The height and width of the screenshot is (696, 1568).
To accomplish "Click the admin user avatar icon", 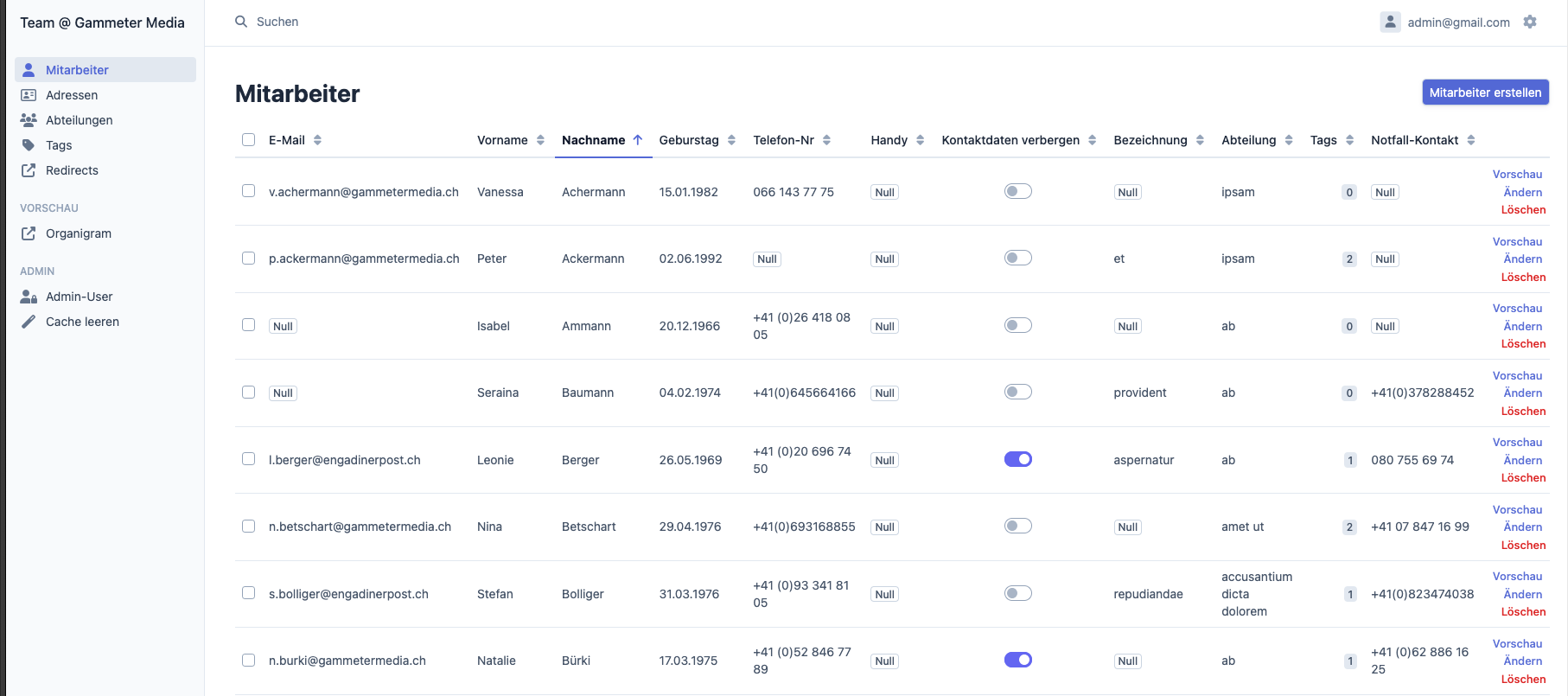I will (1390, 22).
